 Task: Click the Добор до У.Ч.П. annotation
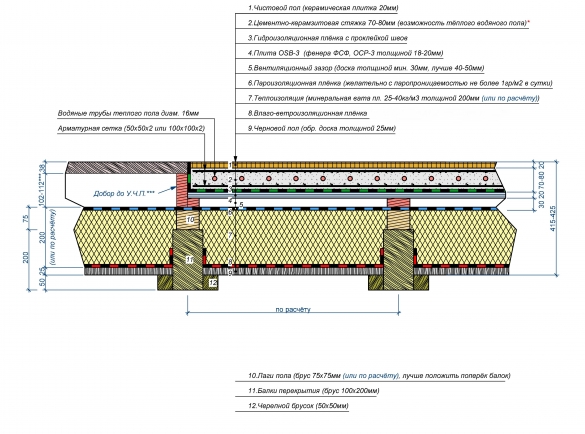coord(124,194)
